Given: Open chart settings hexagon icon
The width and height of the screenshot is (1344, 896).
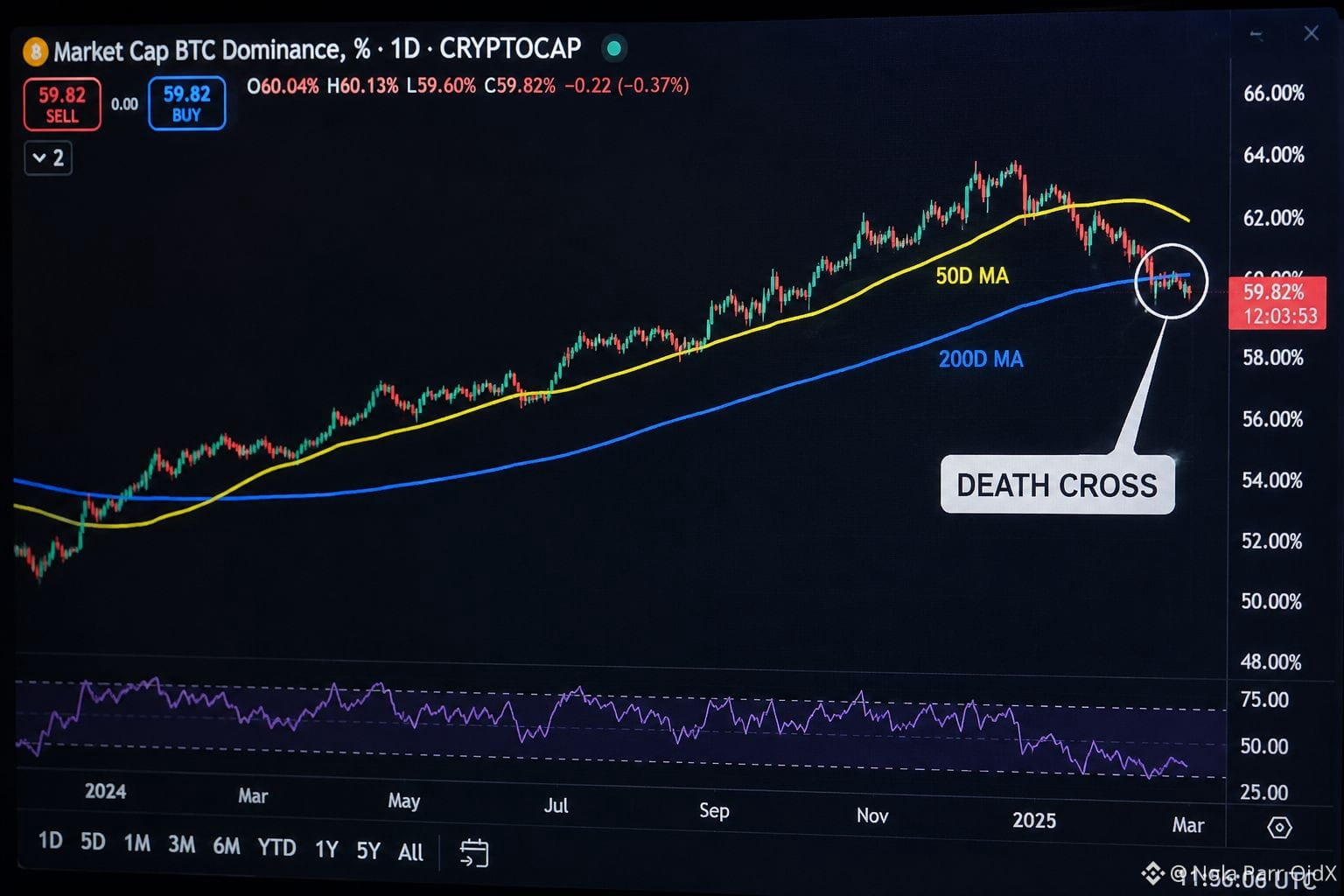Looking at the screenshot, I should tap(1279, 827).
